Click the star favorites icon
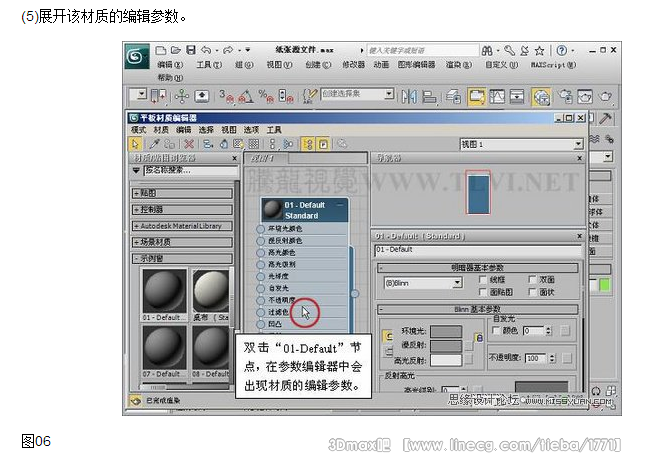Screen dimensions: 650x462 click(x=539, y=51)
